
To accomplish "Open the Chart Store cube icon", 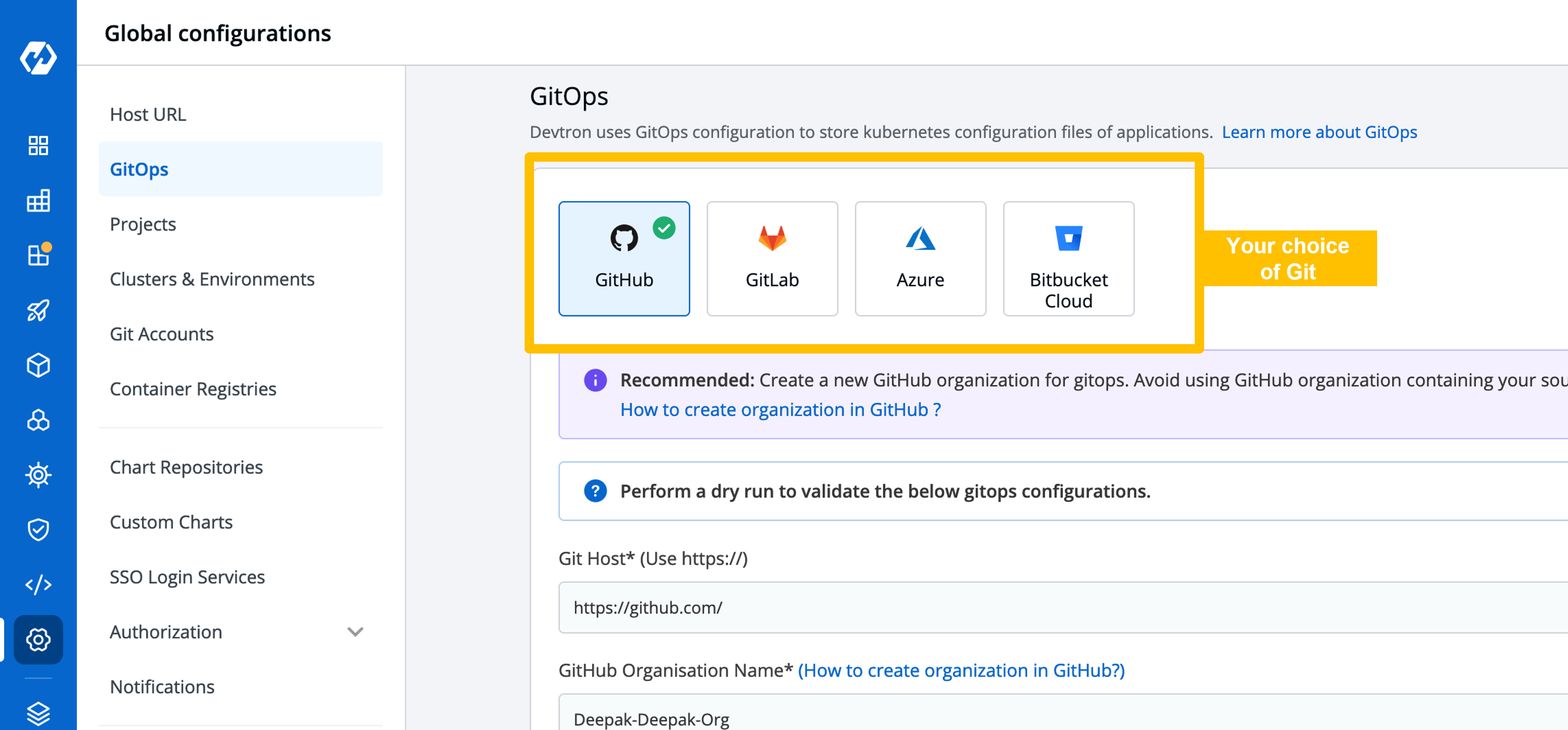I will pyautogui.click(x=38, y=365).
